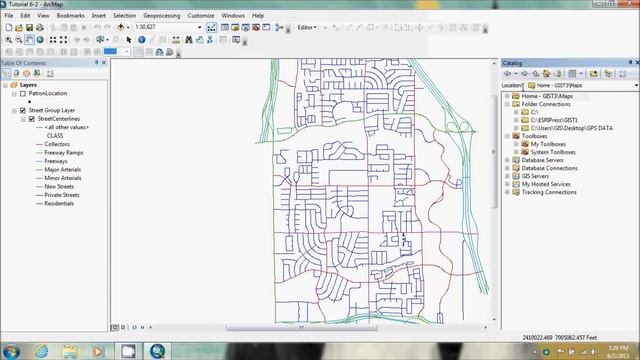Open the Customize menu
This screenshot has width=640, height=360.
pyautogui.click(x=201, y=16)
